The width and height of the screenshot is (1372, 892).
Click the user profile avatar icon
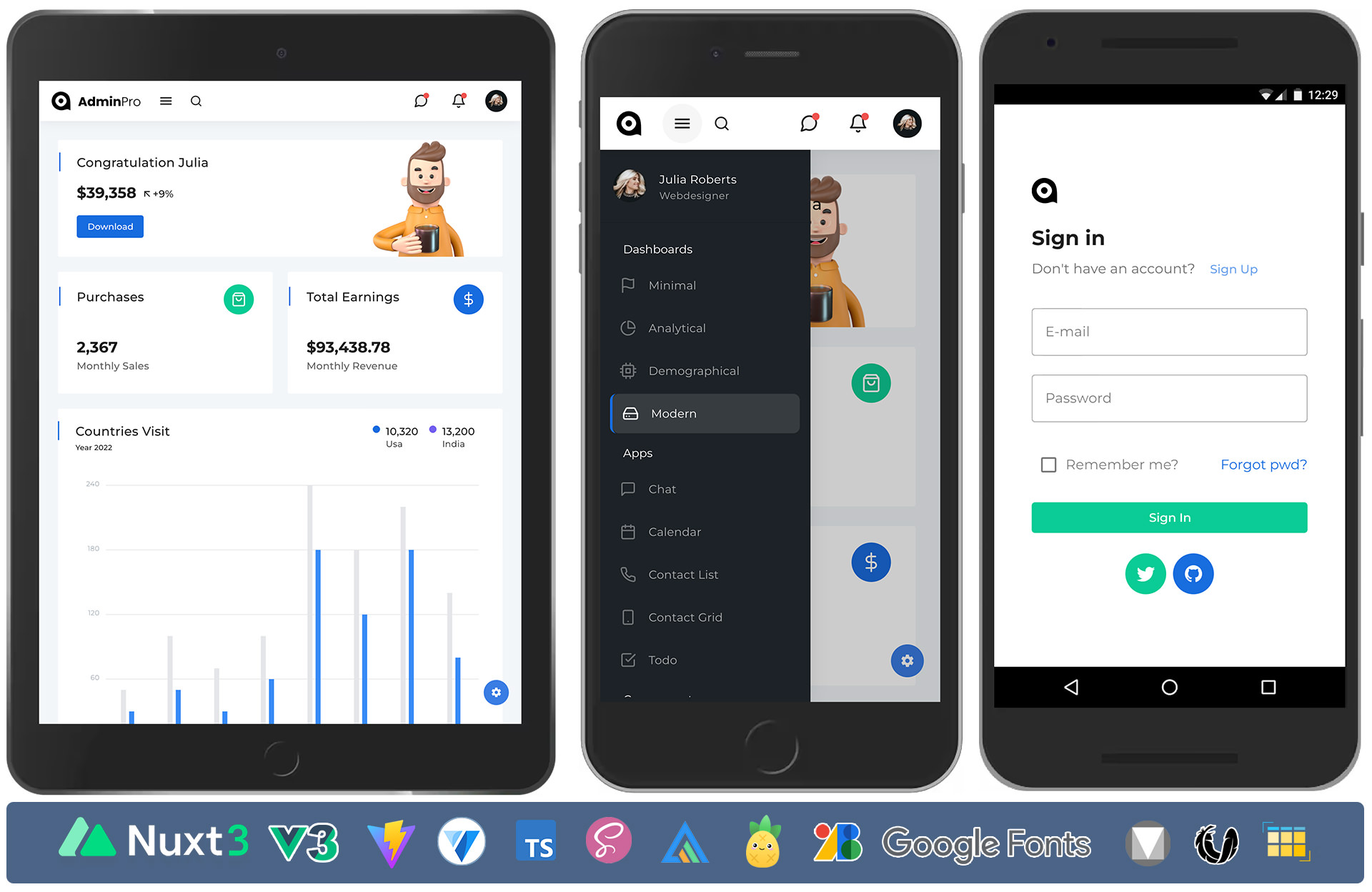tap(496, 100)
